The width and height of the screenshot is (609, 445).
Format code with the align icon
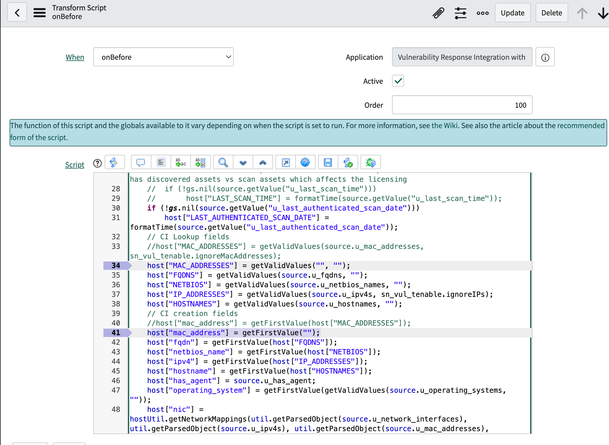(x=161, y=162)
